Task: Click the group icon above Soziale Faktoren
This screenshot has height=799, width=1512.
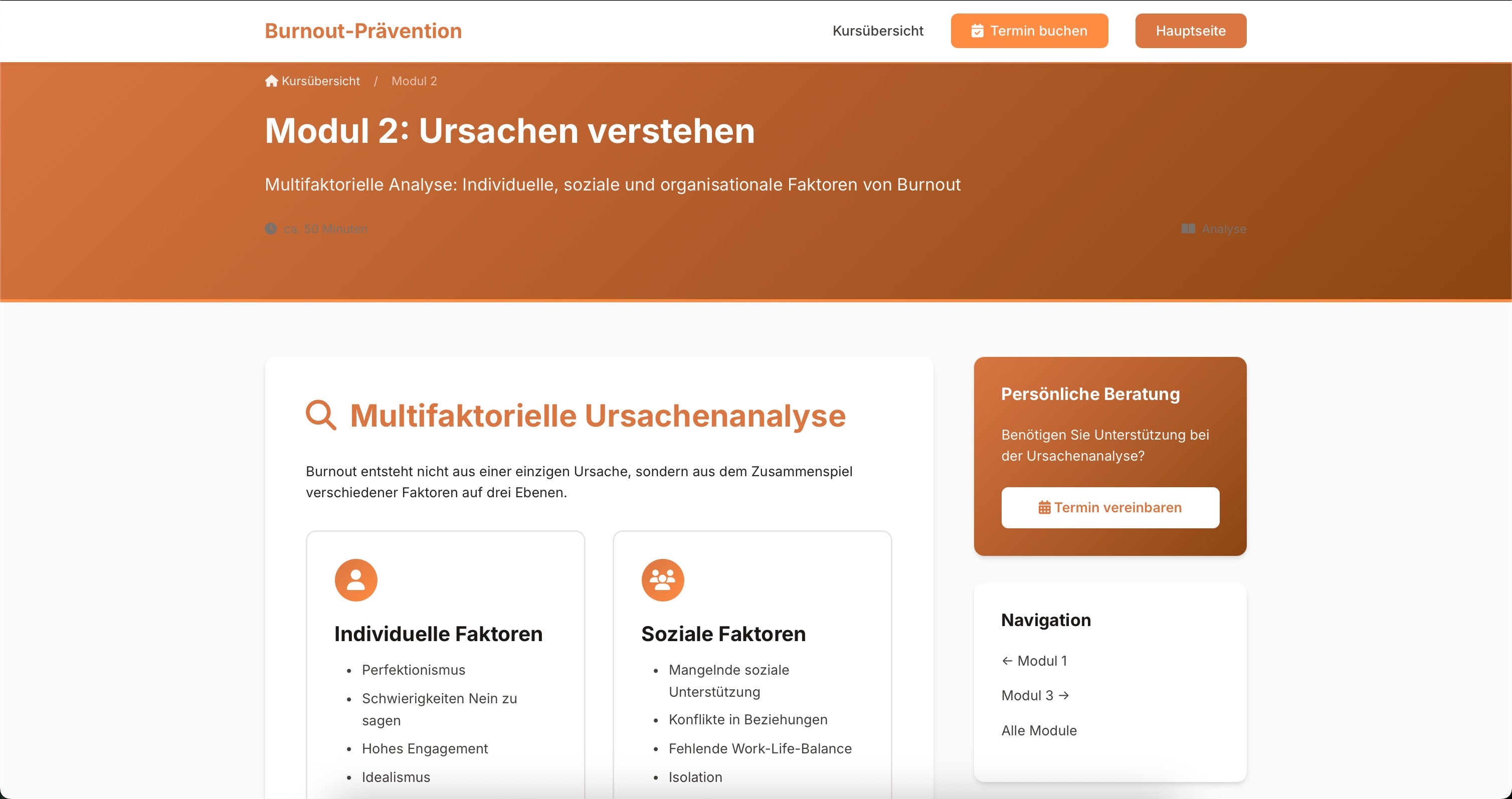Action: pos(663,579)
